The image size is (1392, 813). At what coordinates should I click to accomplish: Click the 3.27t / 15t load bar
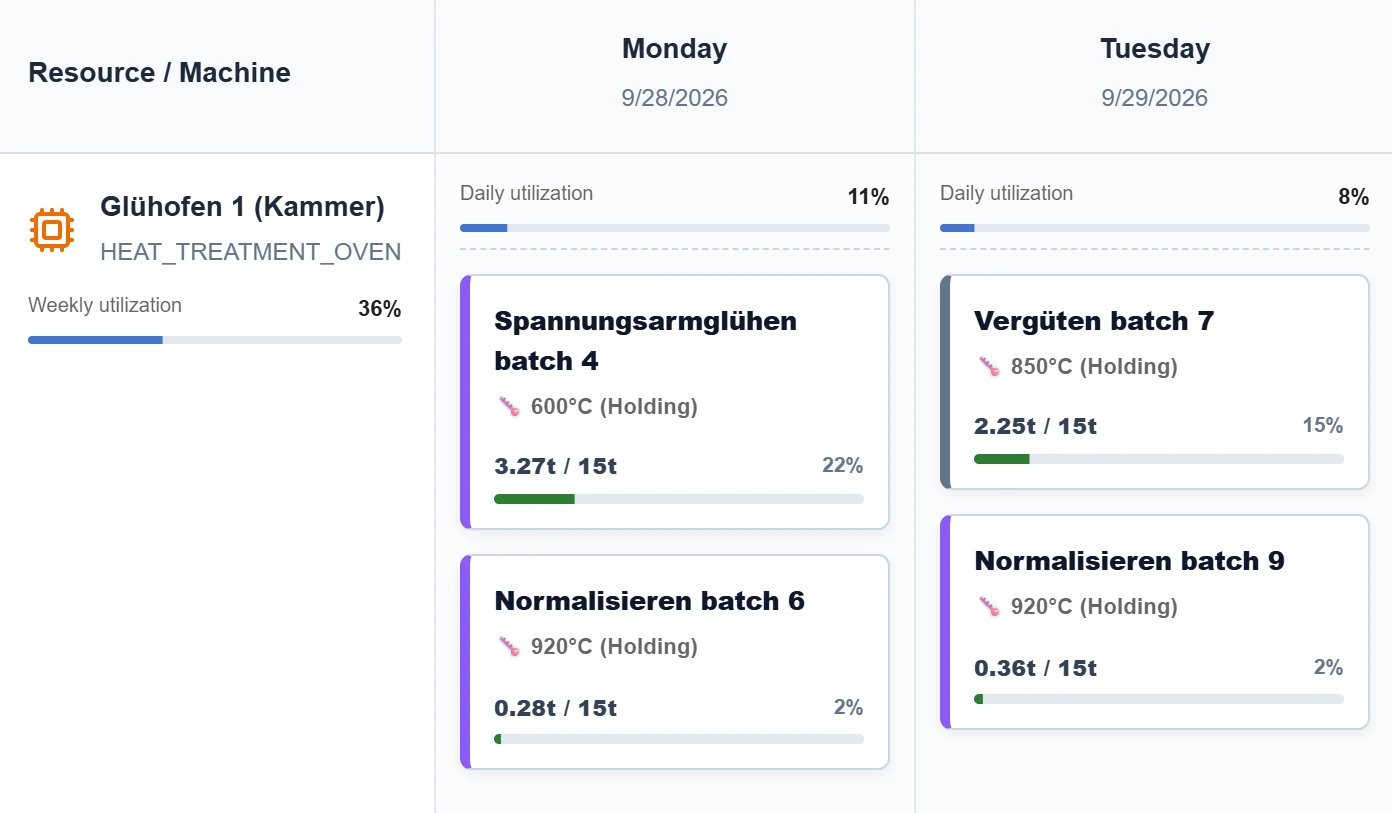pos(679,499)
